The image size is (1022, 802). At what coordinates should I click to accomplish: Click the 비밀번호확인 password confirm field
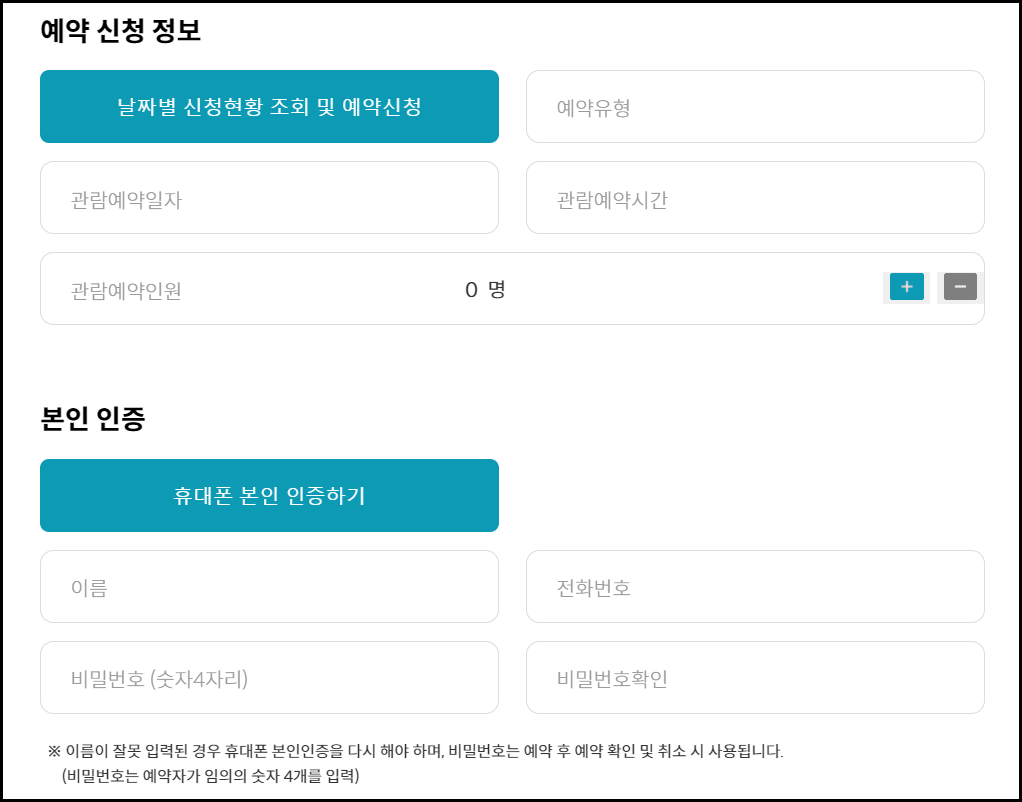tap(753, 677)
